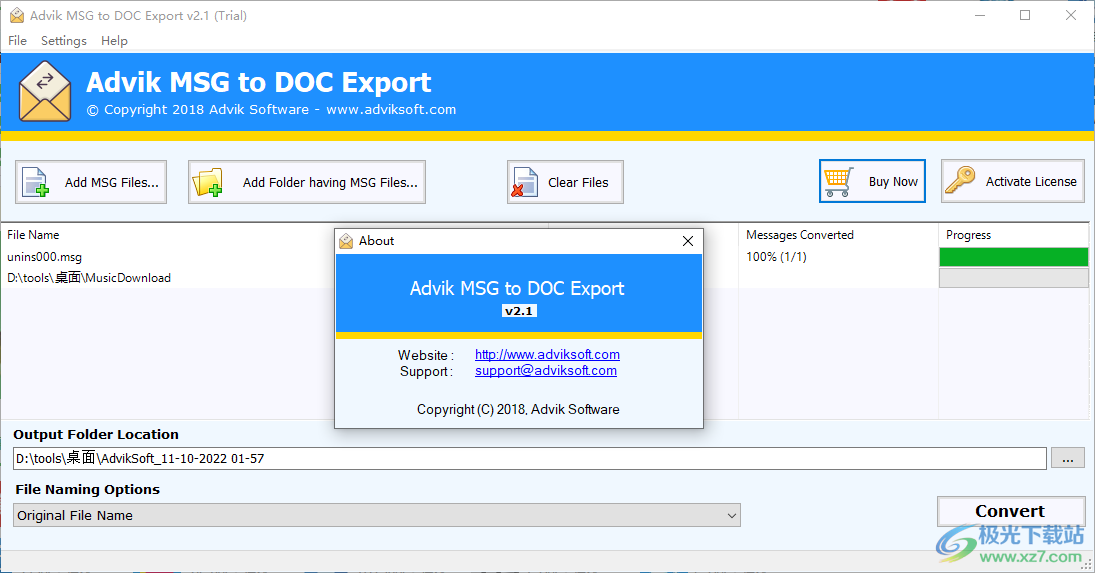Click the title bar envelope app icon
Image resolution: width=1095 pixels, height=573 pixels.
(17, 15)
